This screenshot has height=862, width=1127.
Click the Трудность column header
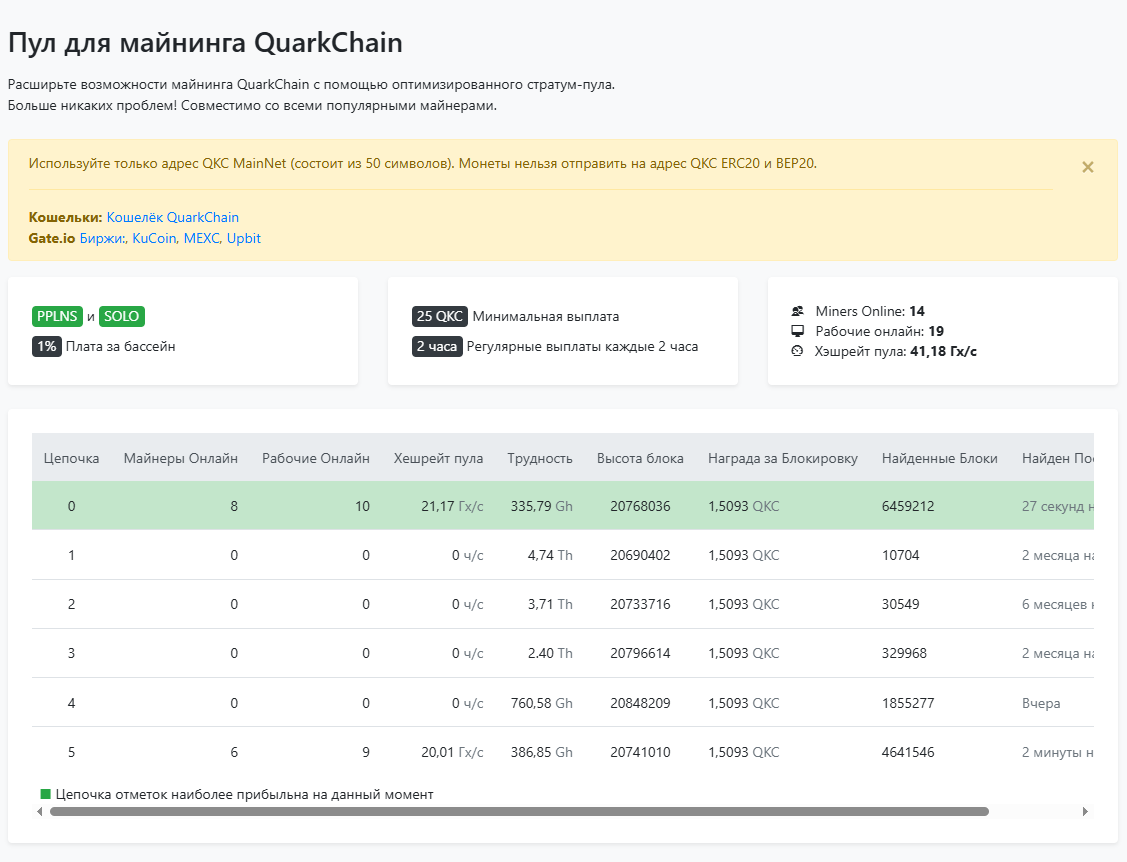click(540, 458)
